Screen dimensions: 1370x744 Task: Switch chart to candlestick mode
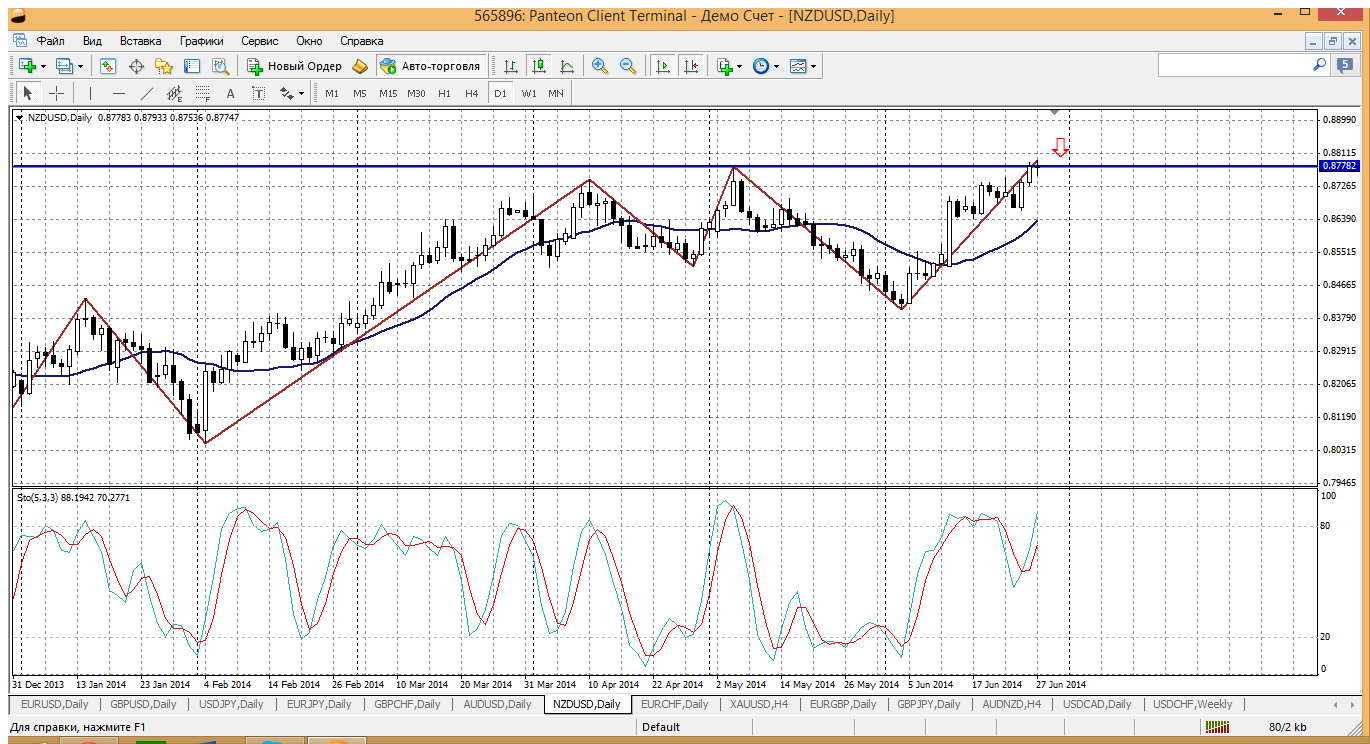(539, 66)
